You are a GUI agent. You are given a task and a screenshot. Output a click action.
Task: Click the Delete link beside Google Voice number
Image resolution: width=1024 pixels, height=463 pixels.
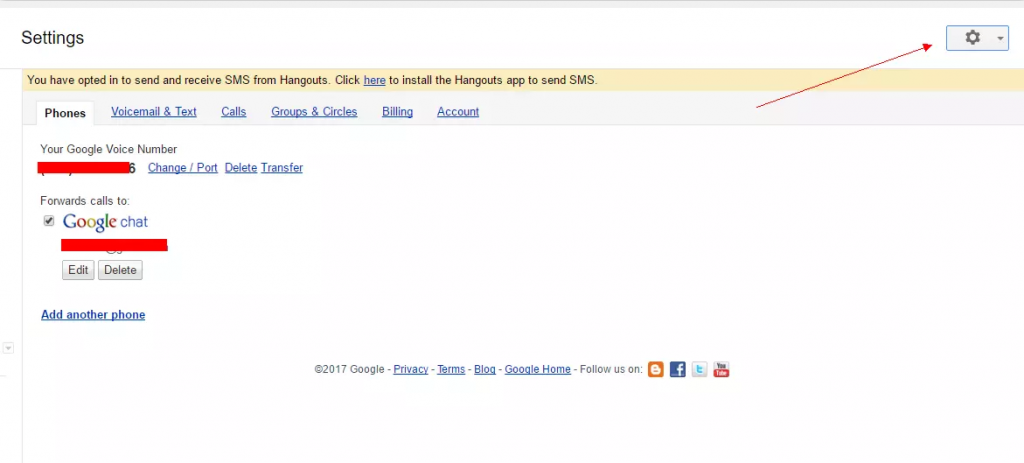pos(241,168)
